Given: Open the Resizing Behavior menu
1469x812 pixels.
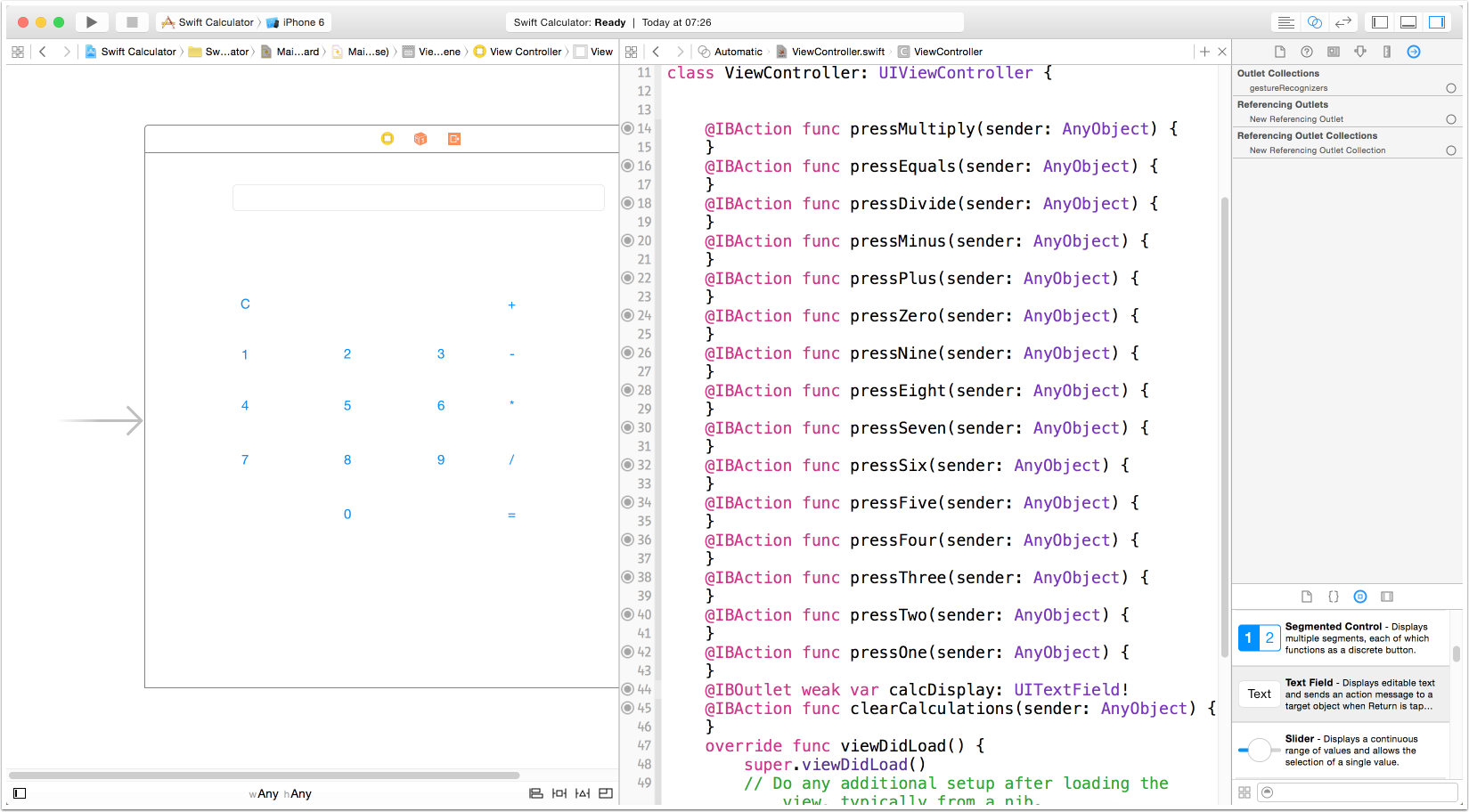Looking at the screenshot, I should click(606, 793).
